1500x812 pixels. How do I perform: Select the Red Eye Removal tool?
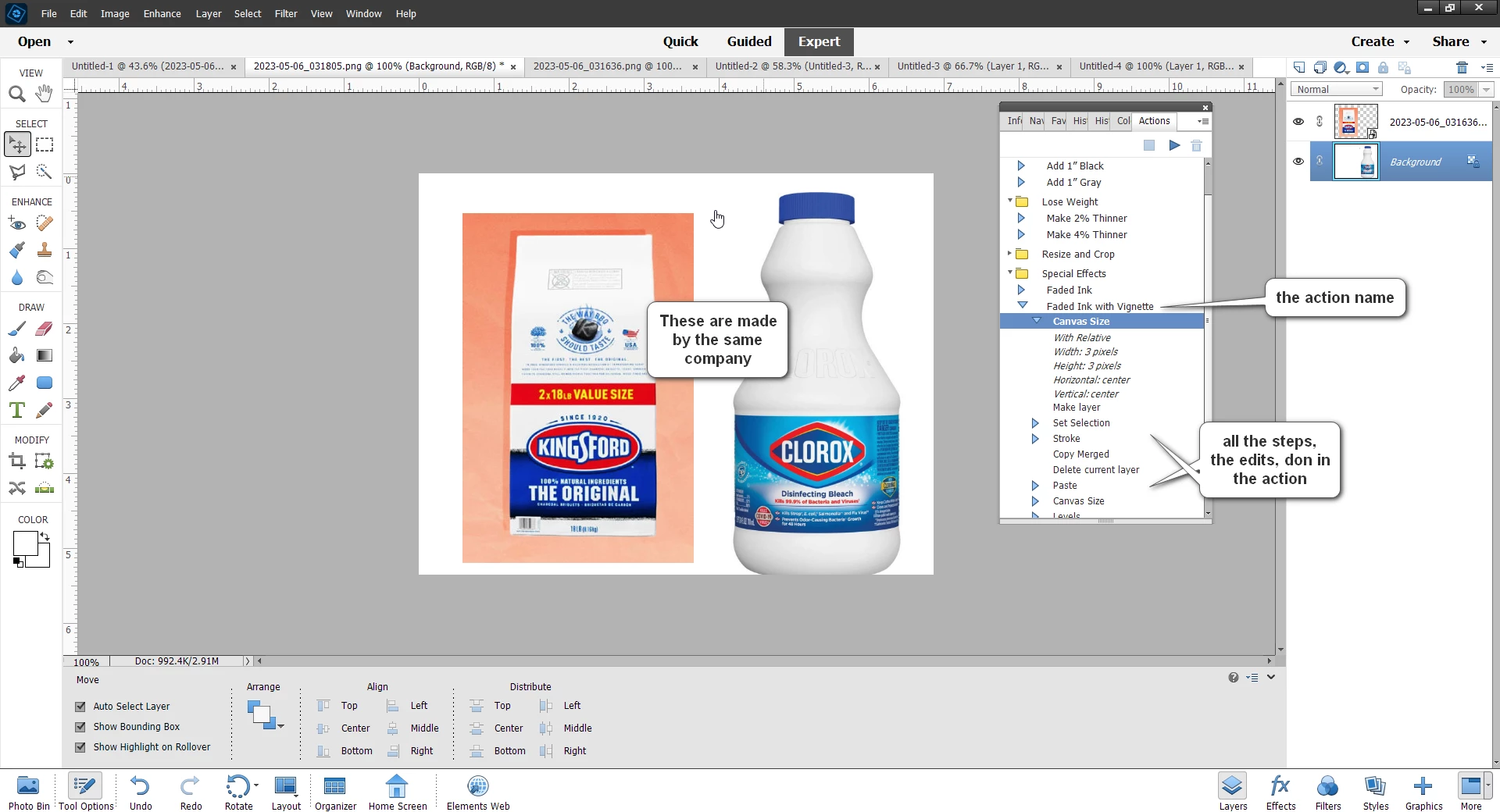(x=16, y=224)
